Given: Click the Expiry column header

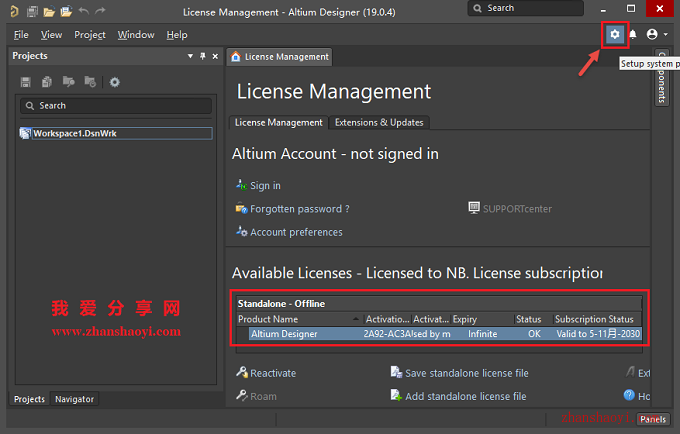Looking at the screenshot, I should coord(482,320).
